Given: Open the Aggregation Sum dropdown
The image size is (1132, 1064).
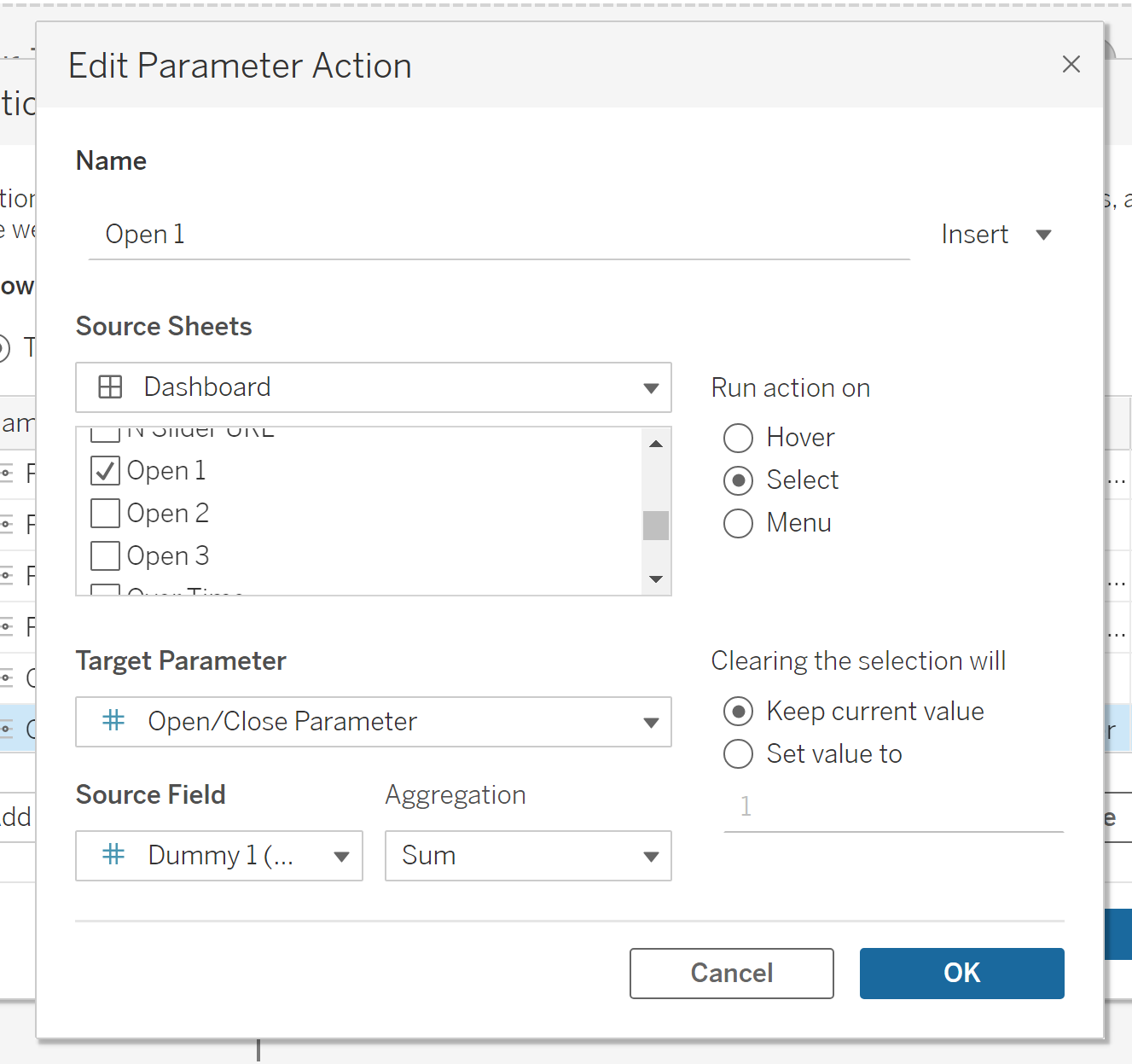Looking at the screenshot, I should [651, 857].
